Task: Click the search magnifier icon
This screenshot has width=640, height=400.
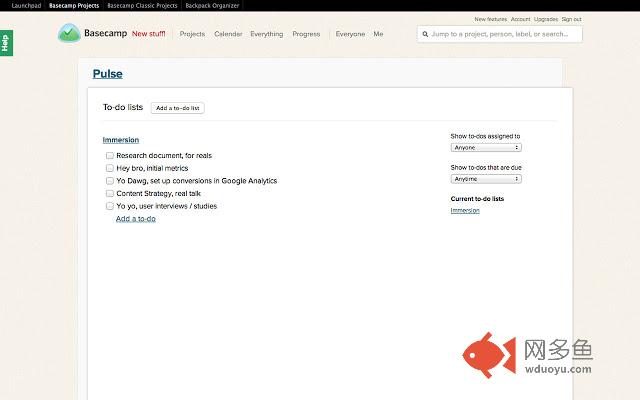Action: click(425, 34)
